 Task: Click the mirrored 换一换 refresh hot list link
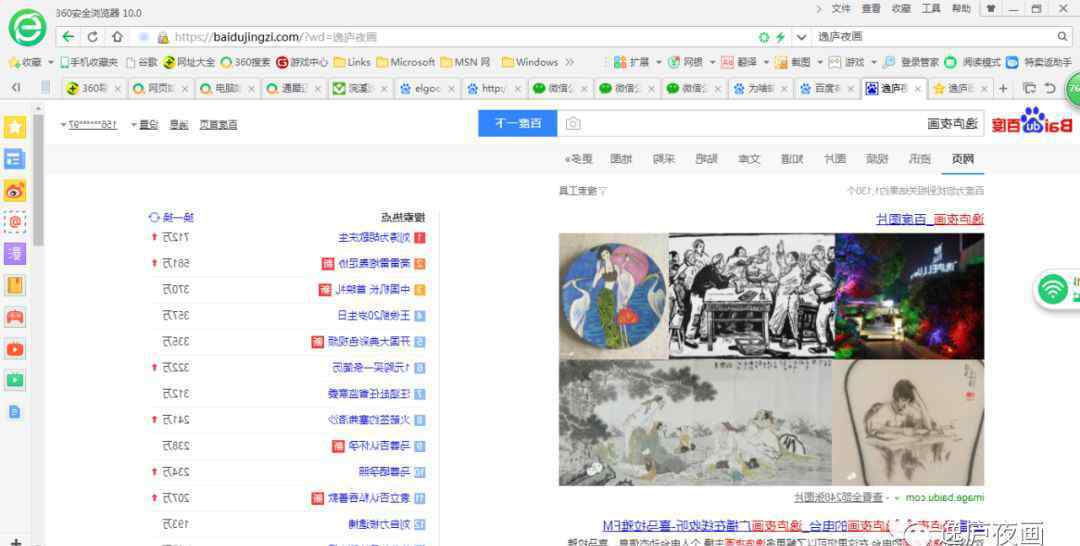point(172,218)
